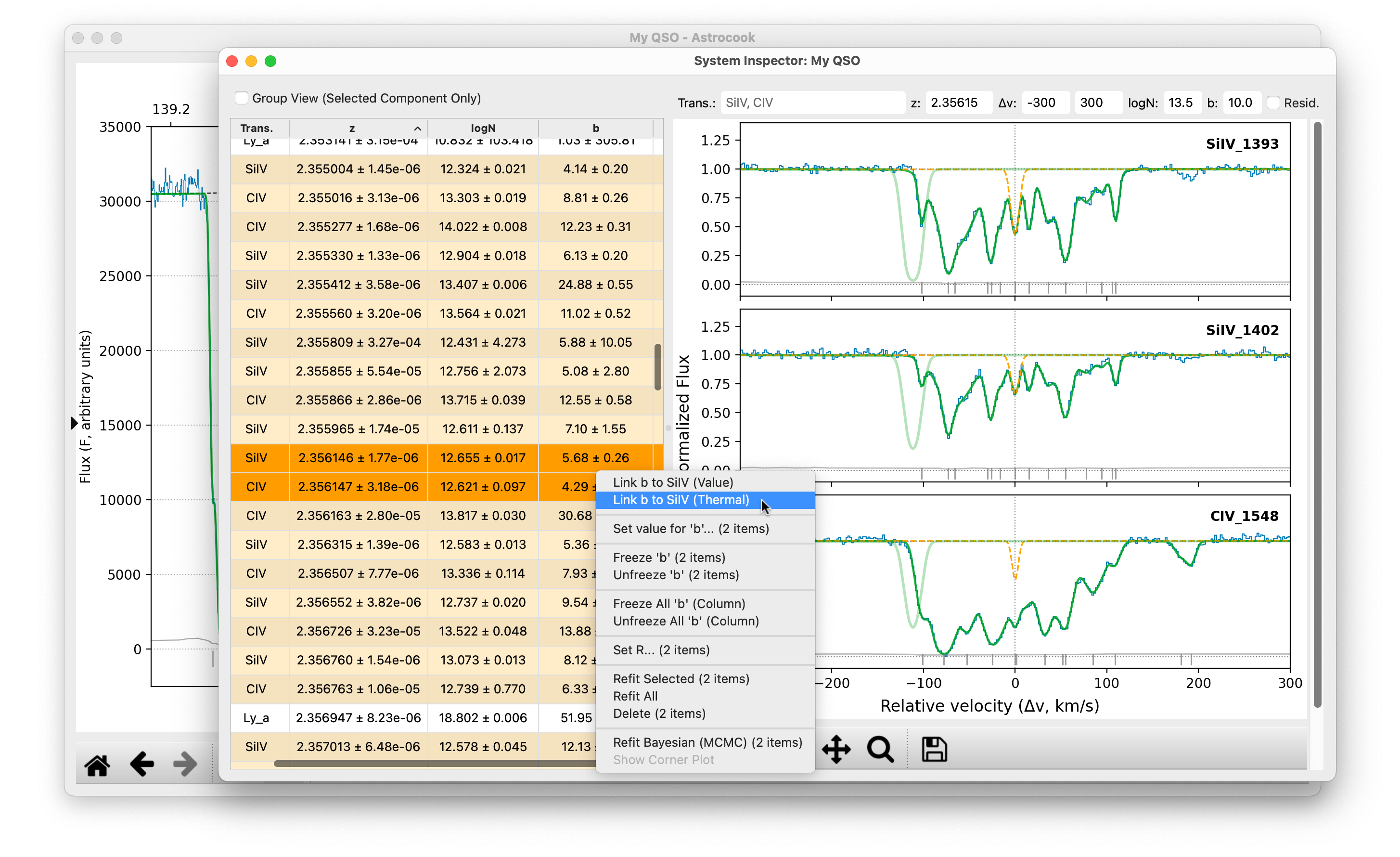The image size is (1400, 857).
Task: Select the CIV row at z 2.355277
Action: 446,227
